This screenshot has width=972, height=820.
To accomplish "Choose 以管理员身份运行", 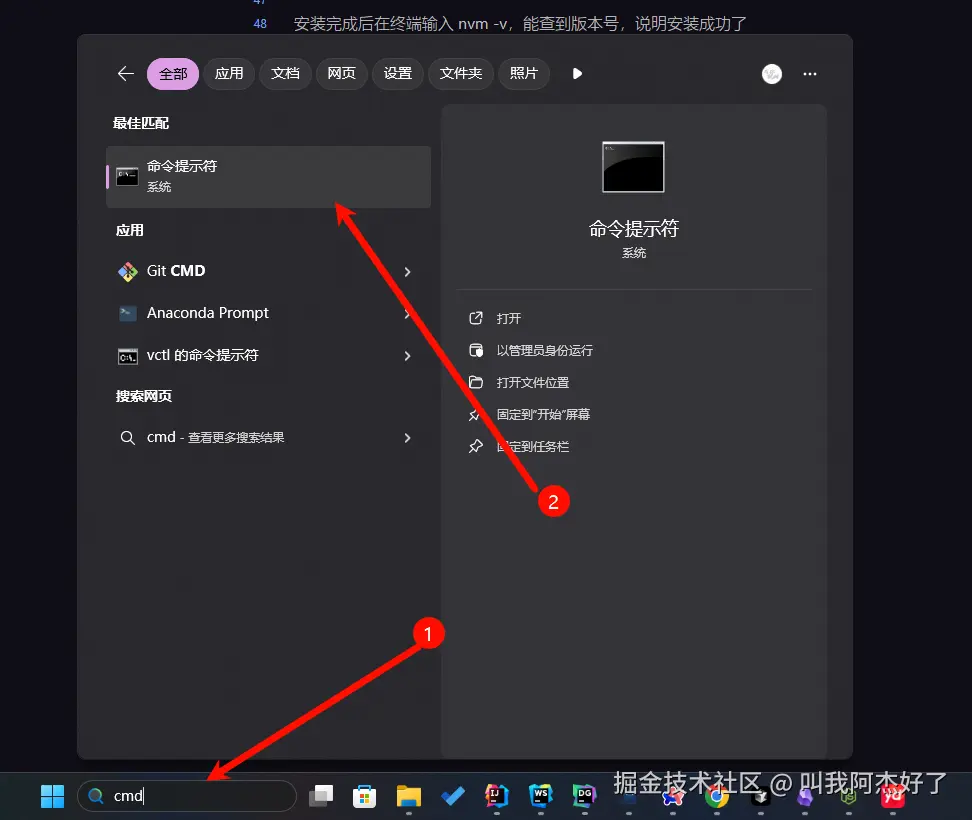I will 544,351.
